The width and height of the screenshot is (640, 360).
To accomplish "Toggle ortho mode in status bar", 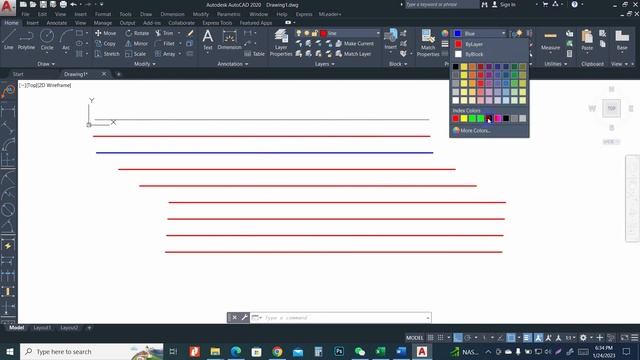I will [x=458, y=338].
